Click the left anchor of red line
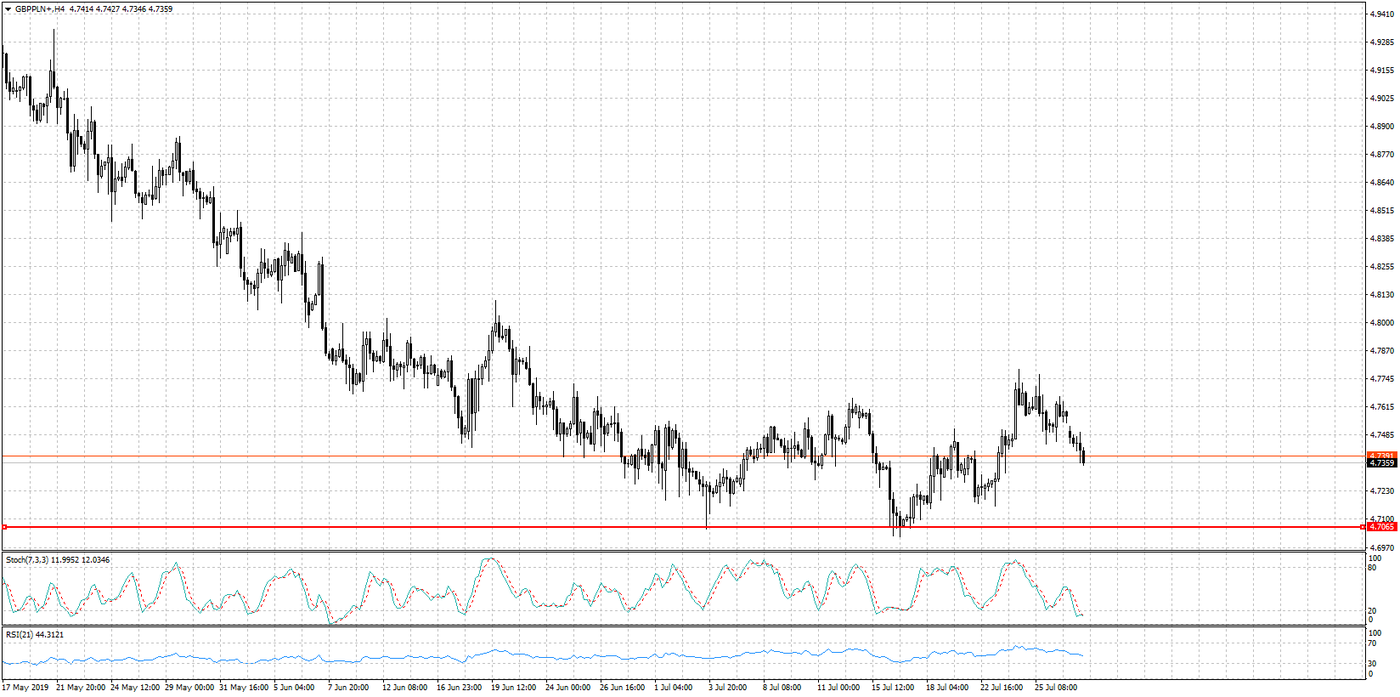The image size is (1400, 697). coord(5,527)
